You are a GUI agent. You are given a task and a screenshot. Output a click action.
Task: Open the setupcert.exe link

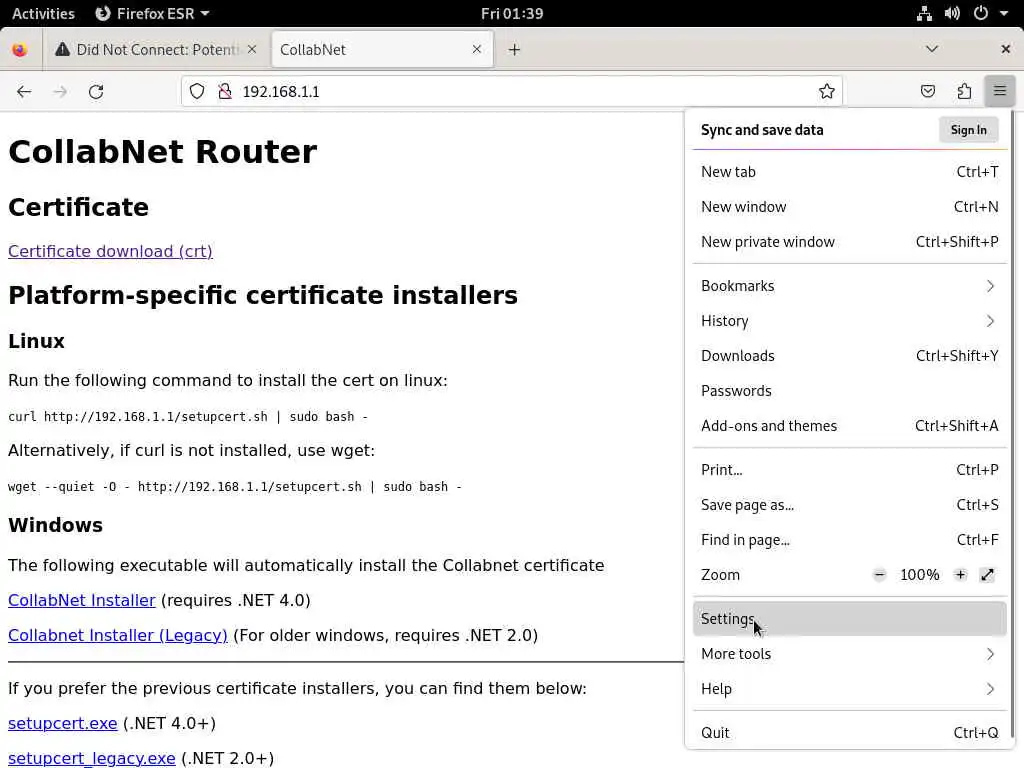[63, 724]
